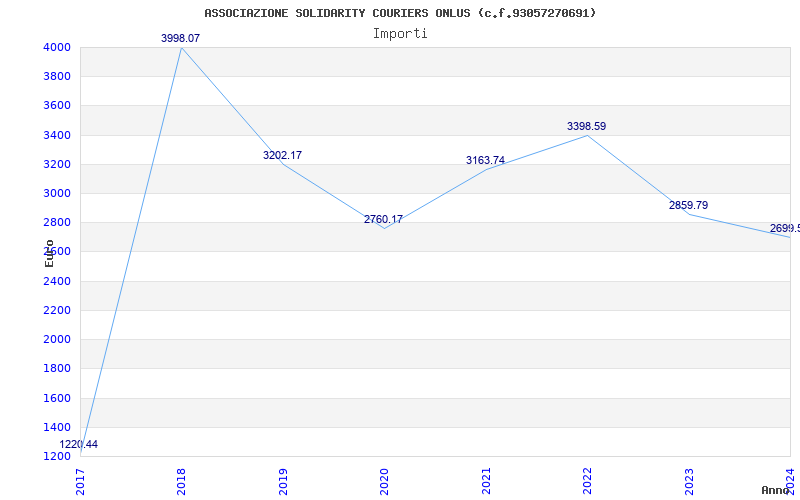Click the Euro y-axis title
Image resolution: width=800 pixels, height=500 pixels.
tap(49, 254)
